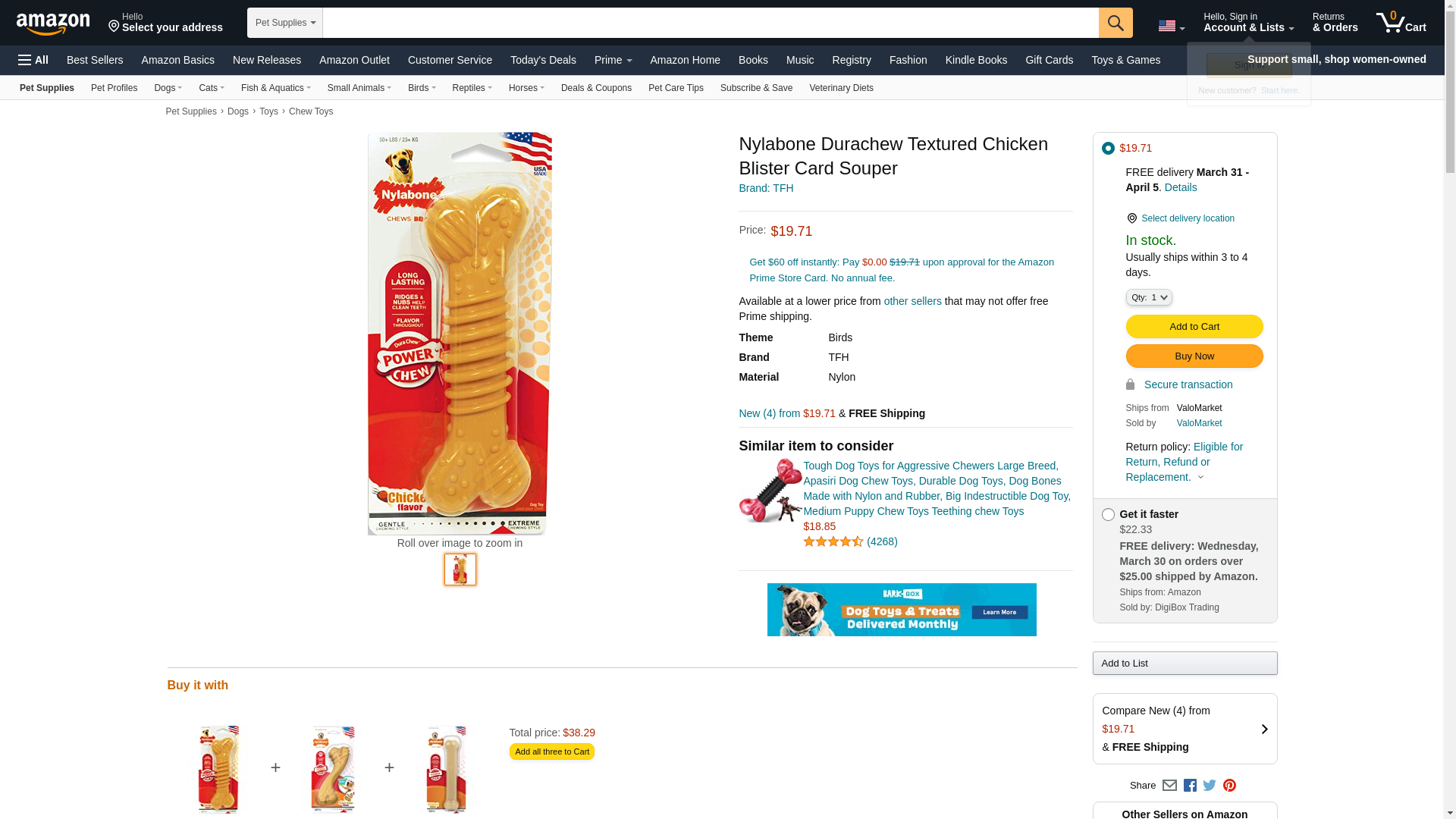This screenshot has width=1456, height=819.
Task: Open the shopping cart icon
Action: click(x=1401, y=23)
